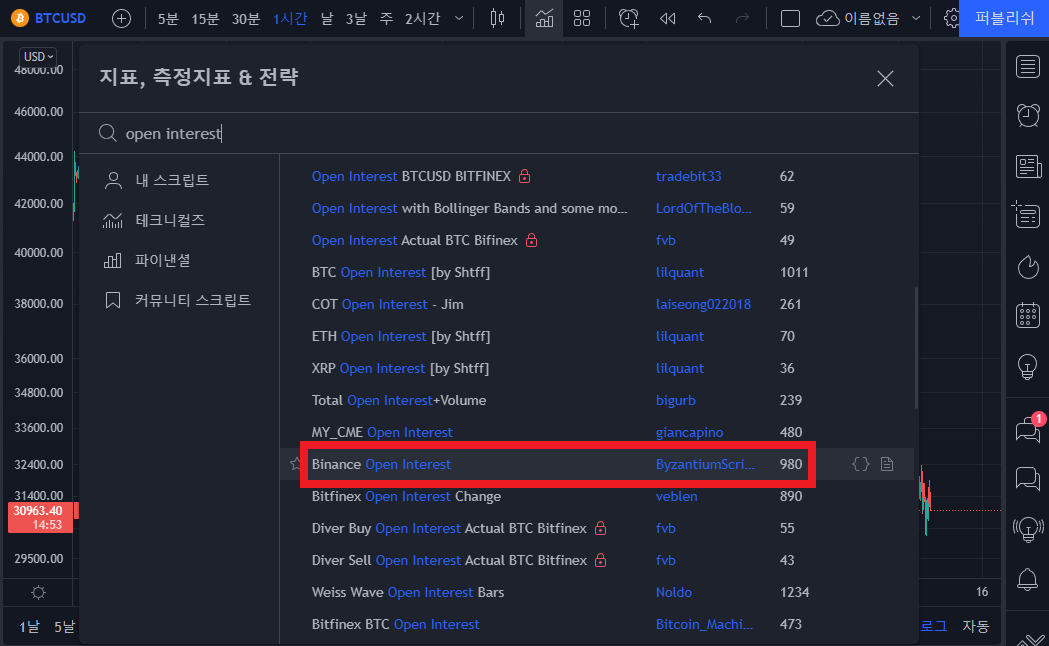Select Binance Open Interest script

tap(381, 465)
